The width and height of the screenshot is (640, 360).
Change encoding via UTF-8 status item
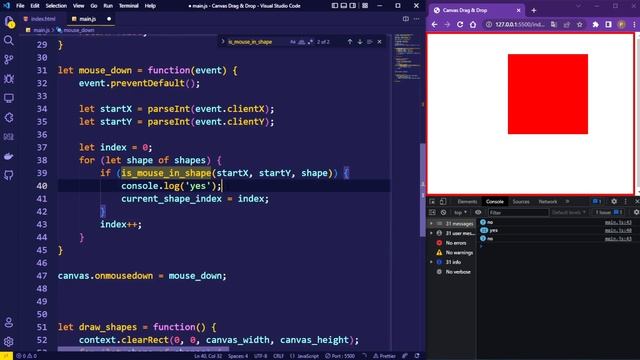pos(260,356)
